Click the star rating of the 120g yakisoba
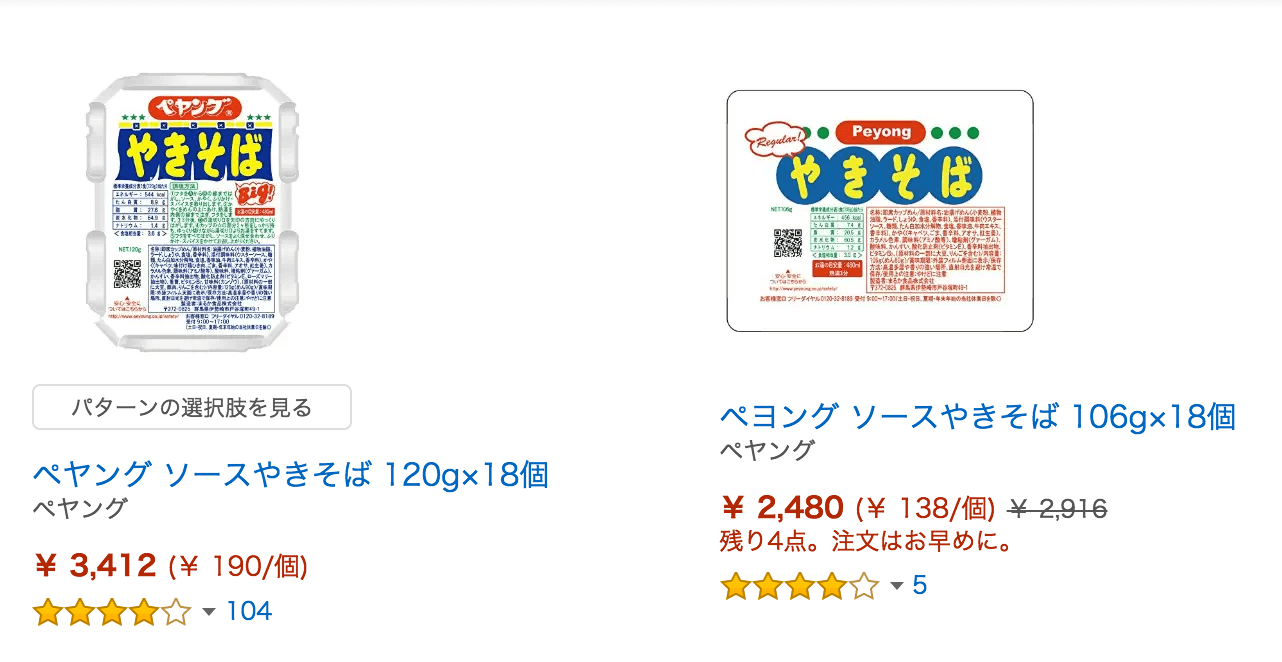 (111, 611)
